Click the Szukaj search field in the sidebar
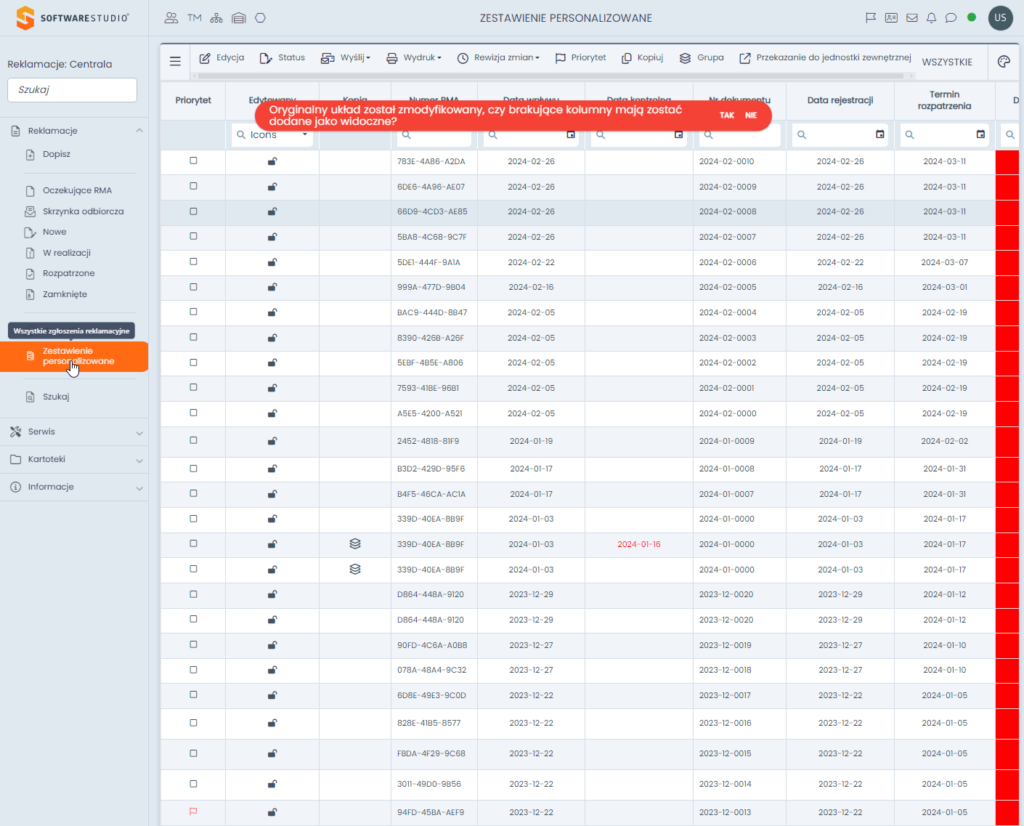 [x=72, y=90]
